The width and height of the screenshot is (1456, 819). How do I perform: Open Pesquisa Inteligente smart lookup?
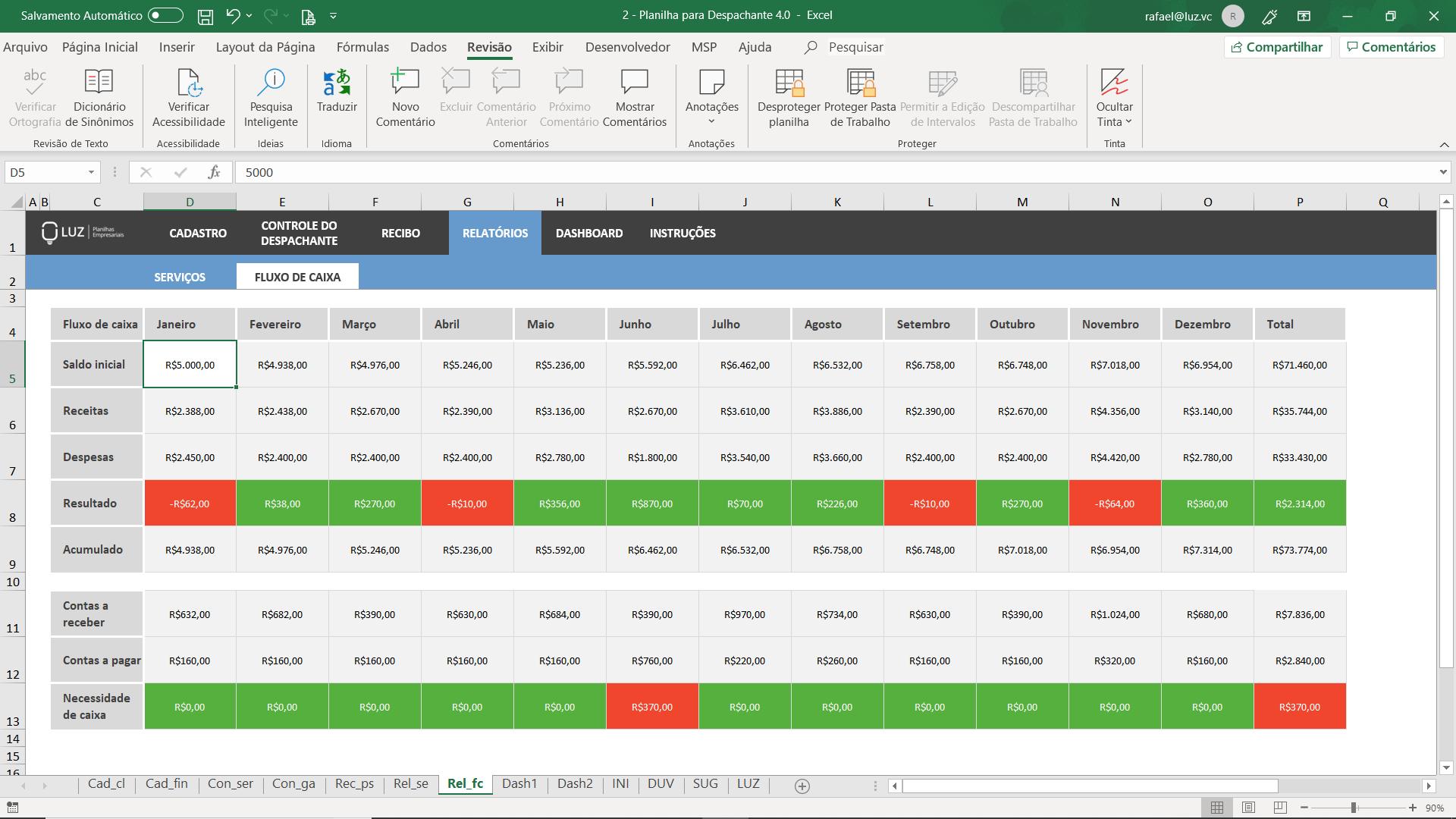coord(271,99)
